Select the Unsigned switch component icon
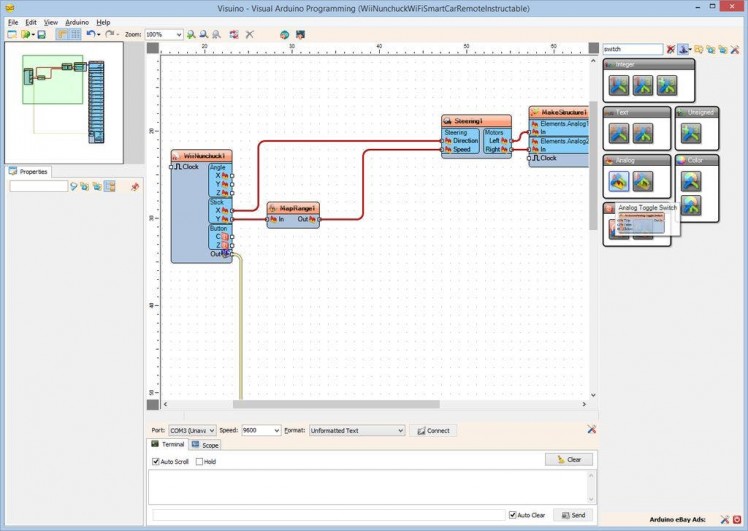 tap(692, 132)
